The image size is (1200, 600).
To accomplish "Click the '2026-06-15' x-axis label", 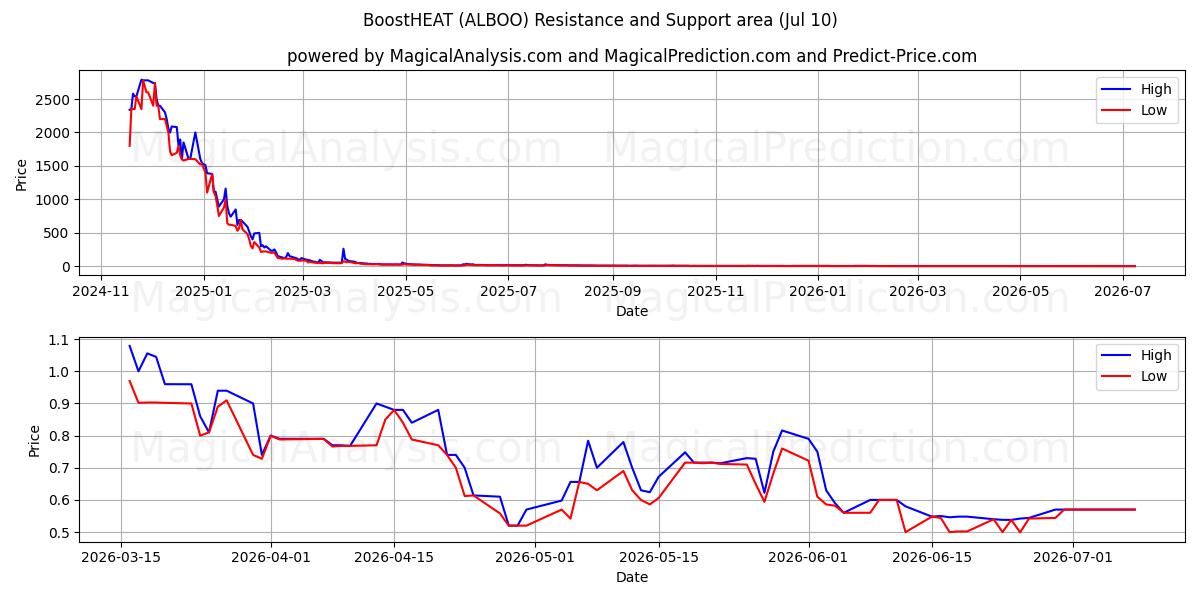I will [932, 557].
